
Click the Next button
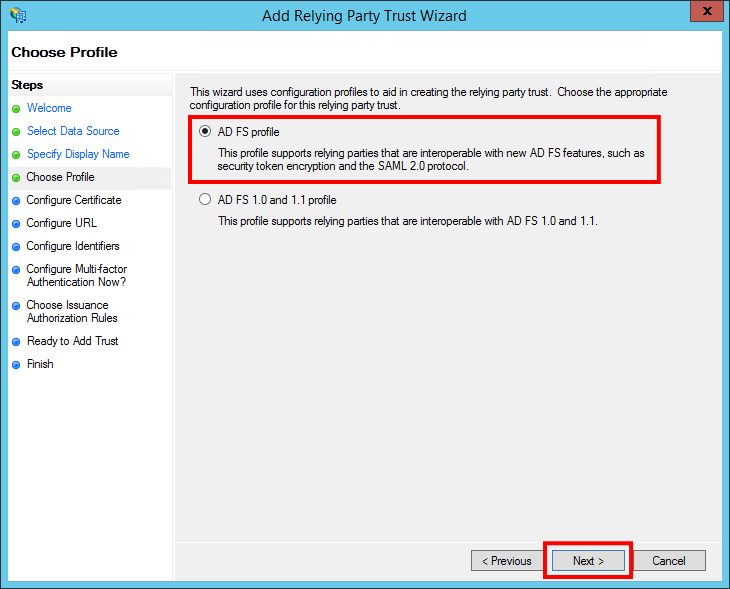[x=588, y=561]
